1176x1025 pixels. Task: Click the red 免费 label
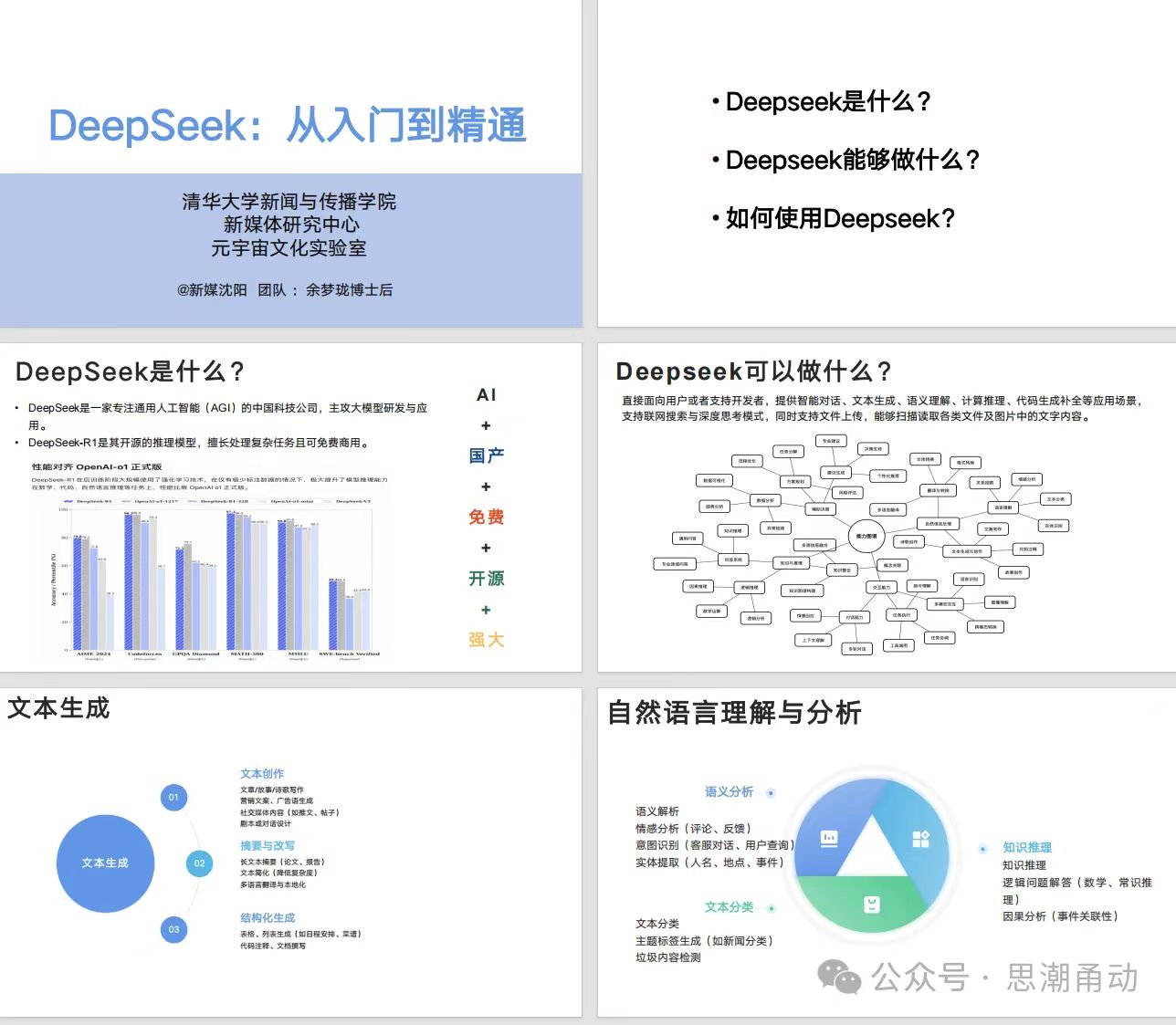pos(486,518)
